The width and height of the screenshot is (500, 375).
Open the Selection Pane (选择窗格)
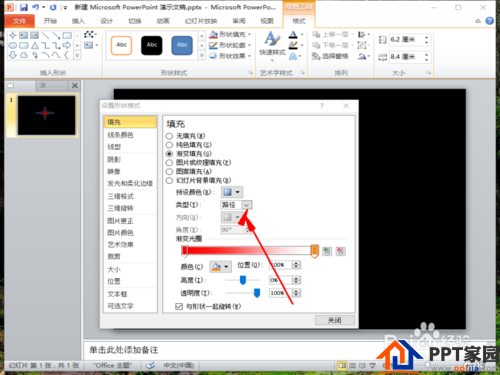330,56
